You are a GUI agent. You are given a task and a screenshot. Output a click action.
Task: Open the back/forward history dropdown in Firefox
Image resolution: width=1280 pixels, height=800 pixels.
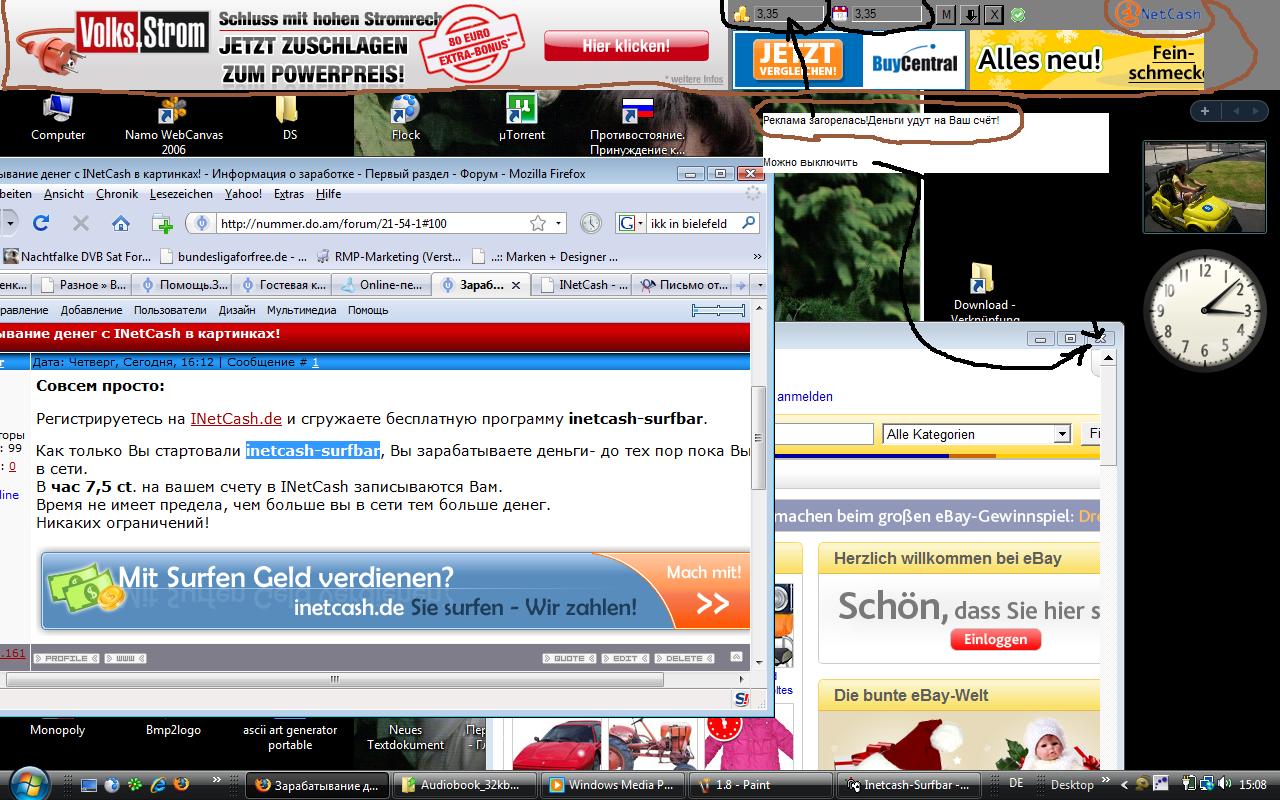tap(10, 223)
